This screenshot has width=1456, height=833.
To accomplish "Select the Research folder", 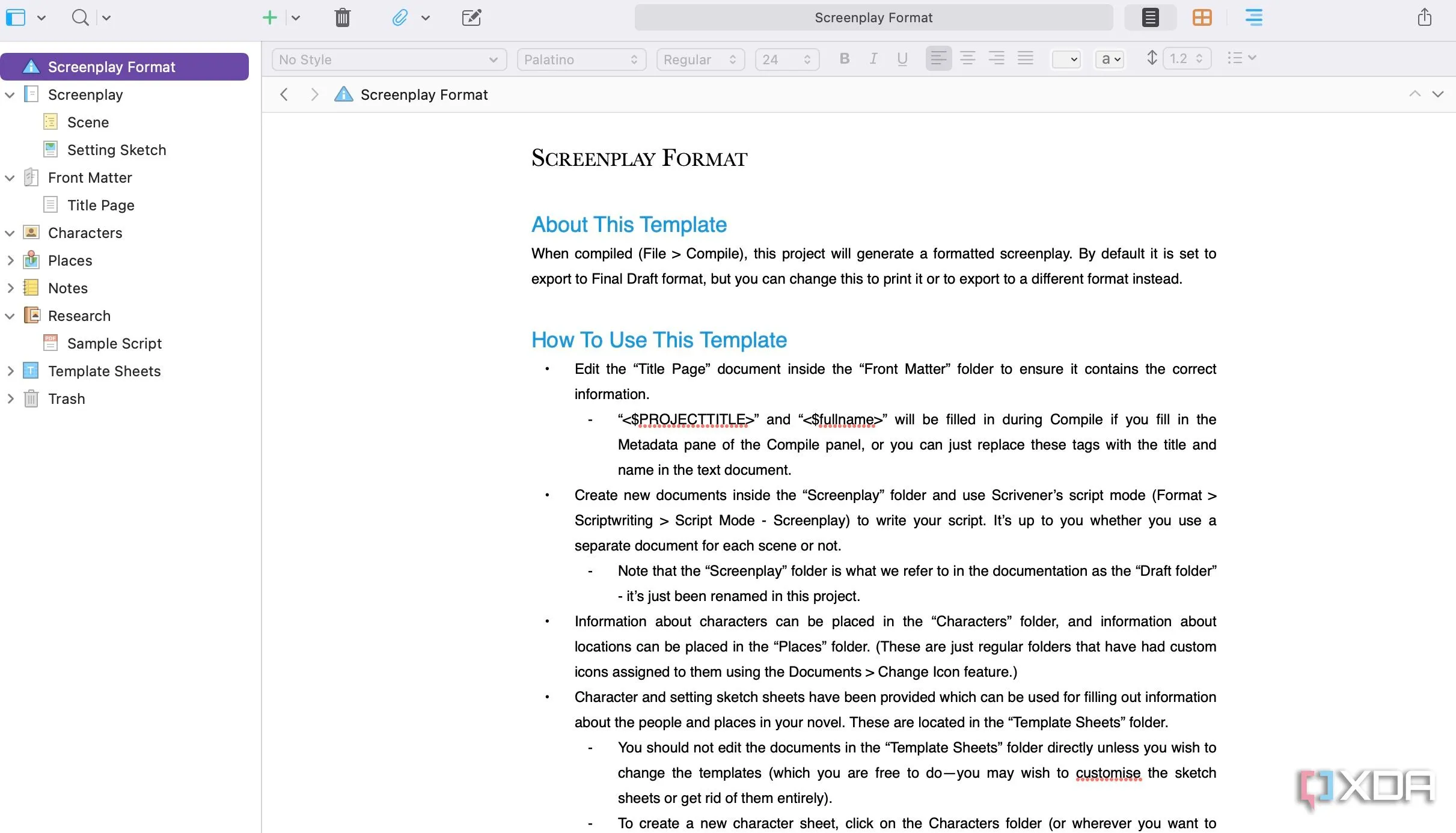I will coord(79,316).
